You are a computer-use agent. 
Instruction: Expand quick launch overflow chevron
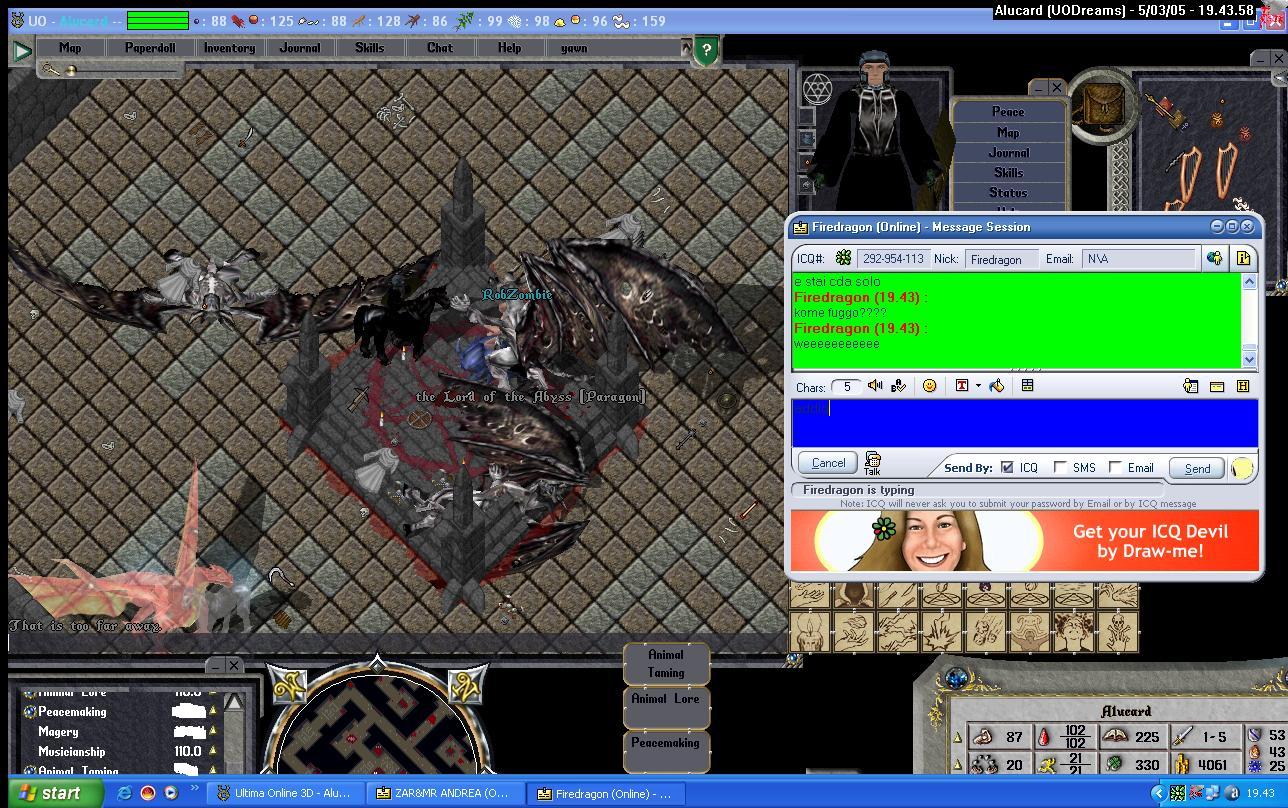click(194, 790)
